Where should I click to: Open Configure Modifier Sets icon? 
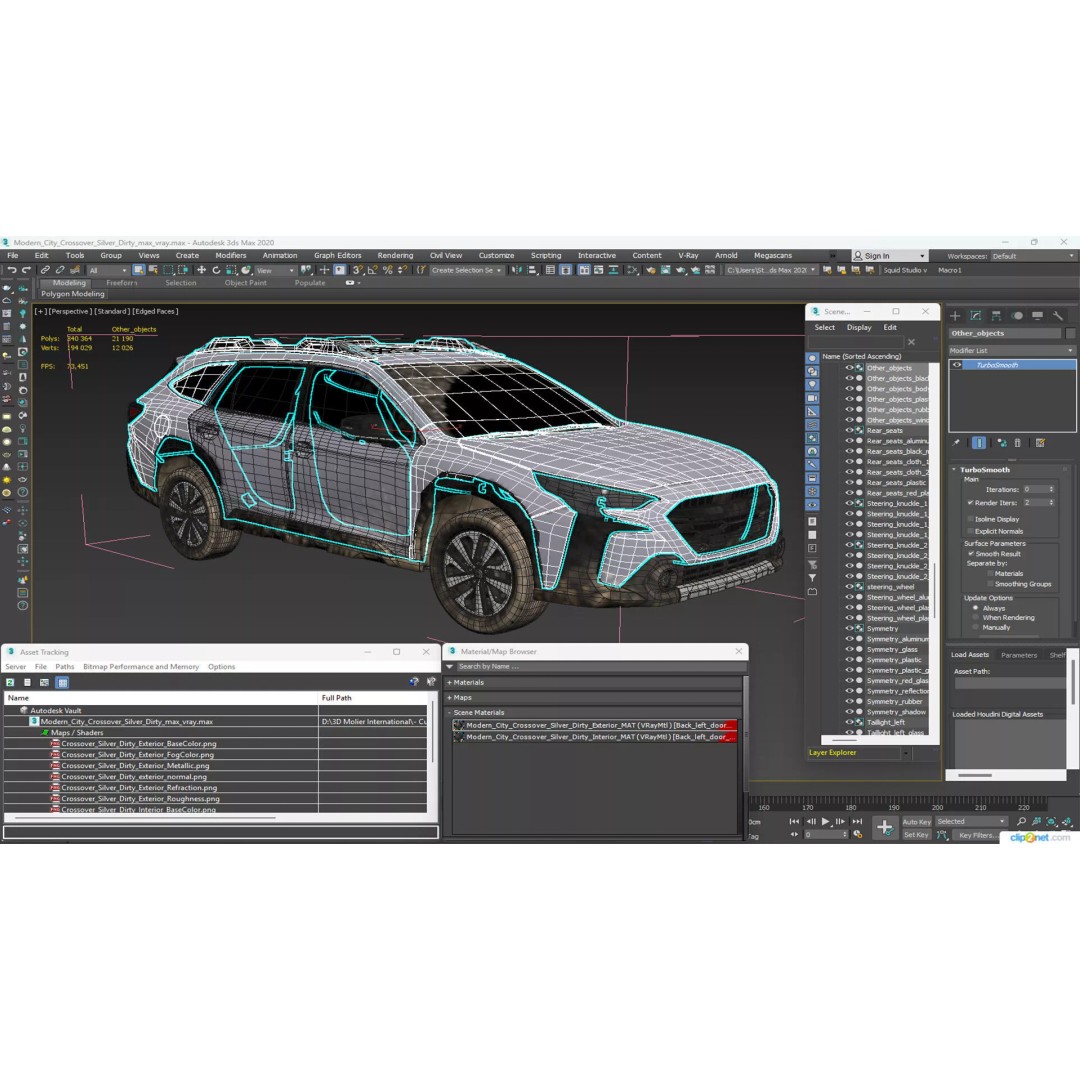1040,443
